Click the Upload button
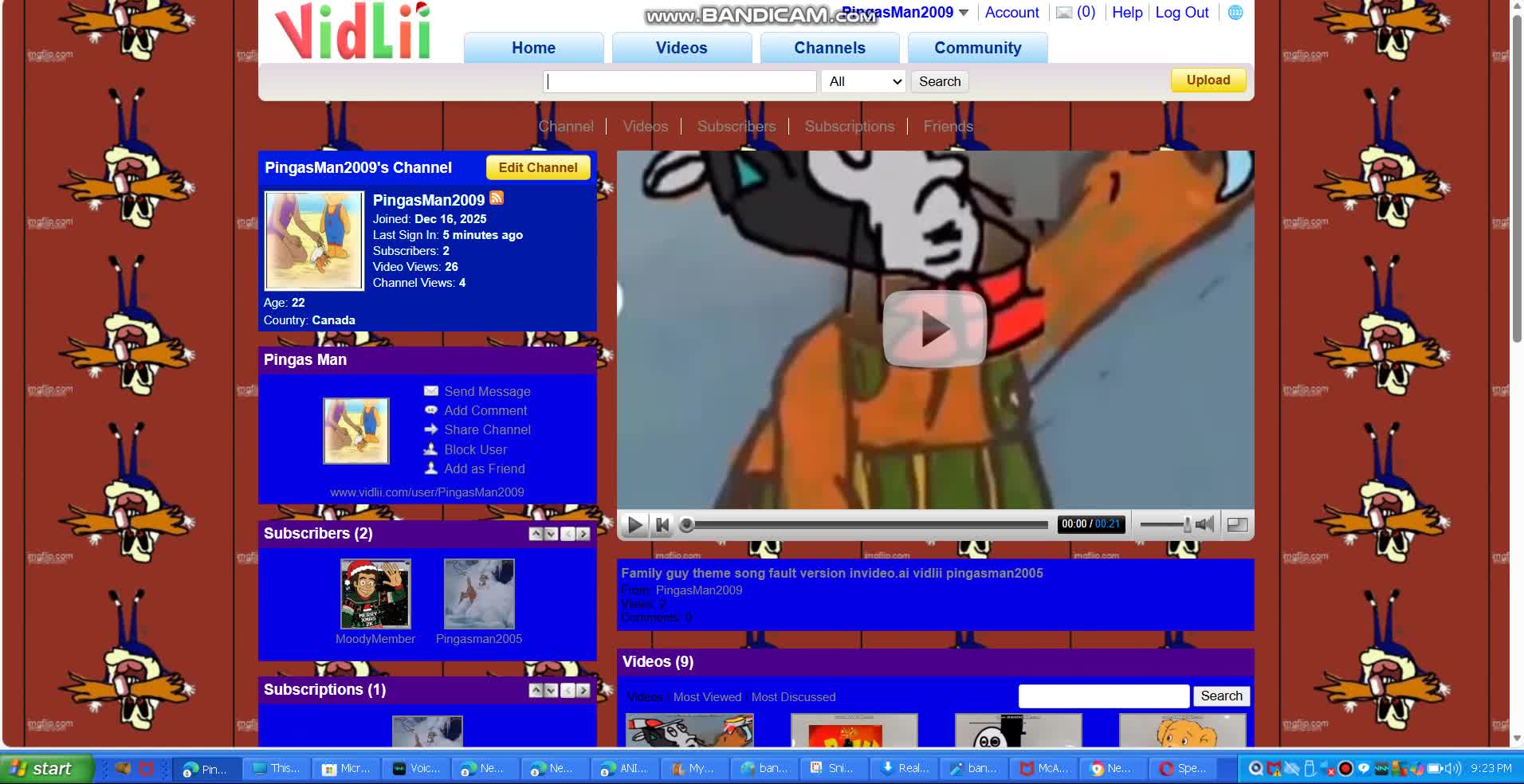1524x784 pixels. pos(1208,80)
